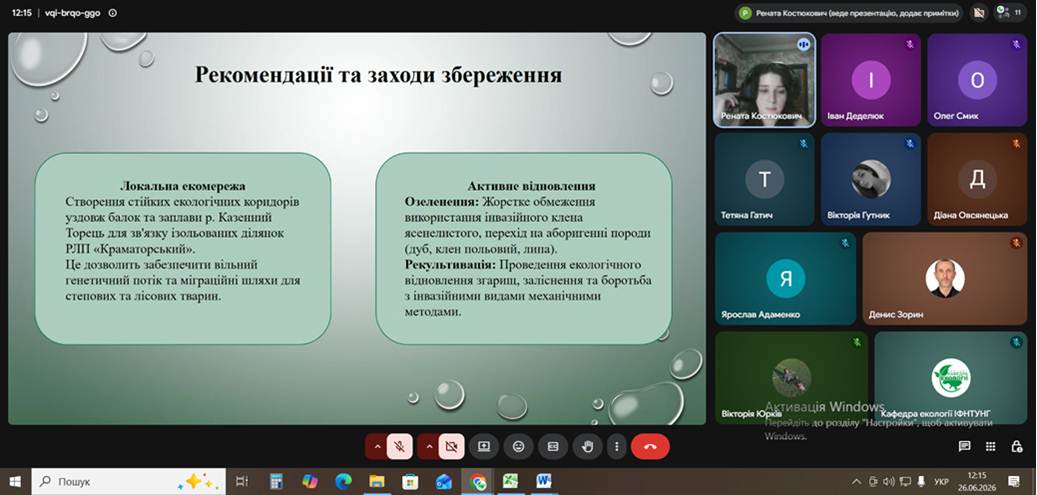This screenshot has height=495, width=1037.
Task: Click the Активне відновлення card title
Action: (x=532, y=186)
